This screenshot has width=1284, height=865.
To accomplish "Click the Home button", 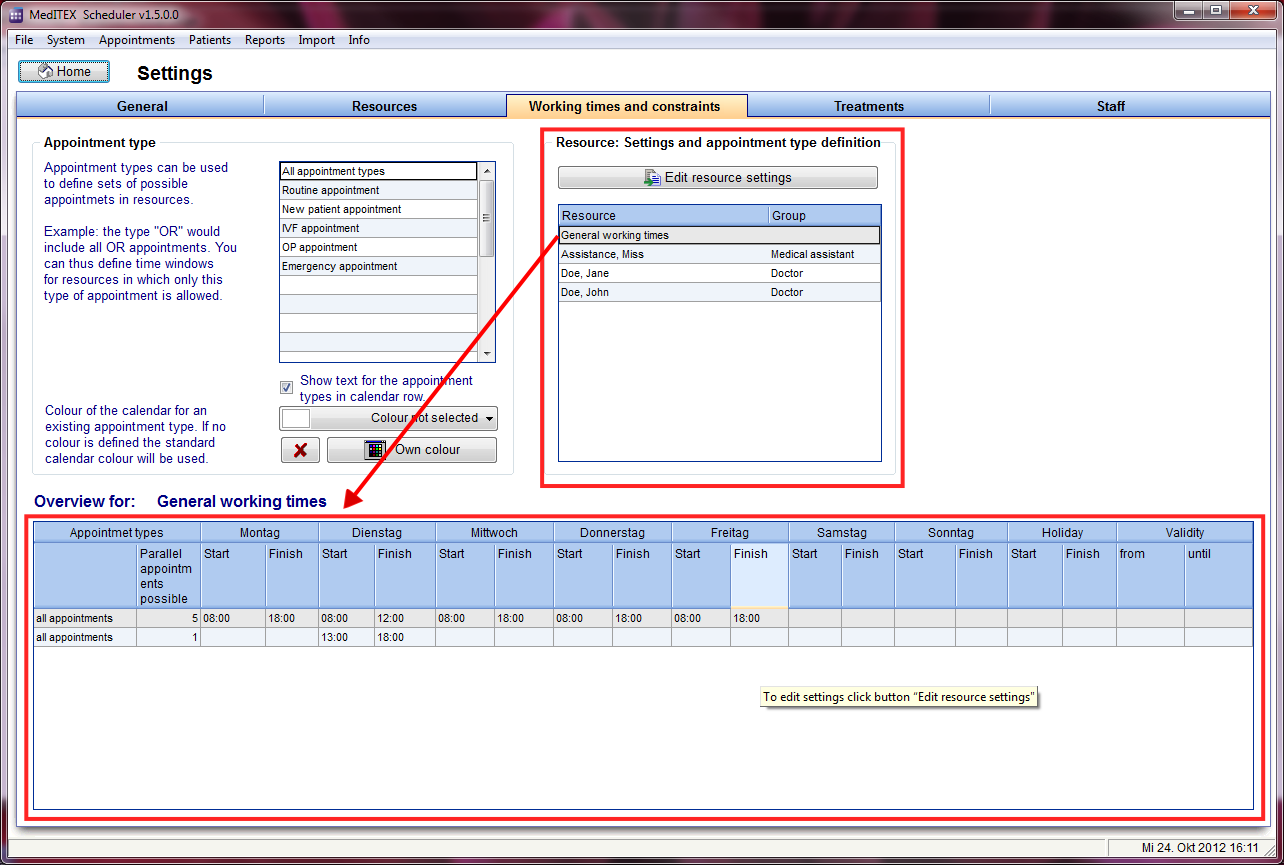I will coord(64,72).
